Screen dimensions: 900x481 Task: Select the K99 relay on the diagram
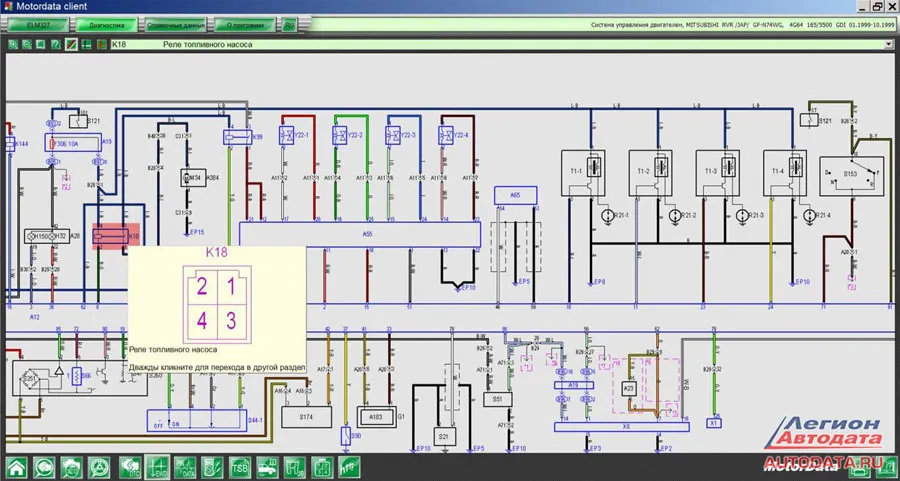(238, 137)
